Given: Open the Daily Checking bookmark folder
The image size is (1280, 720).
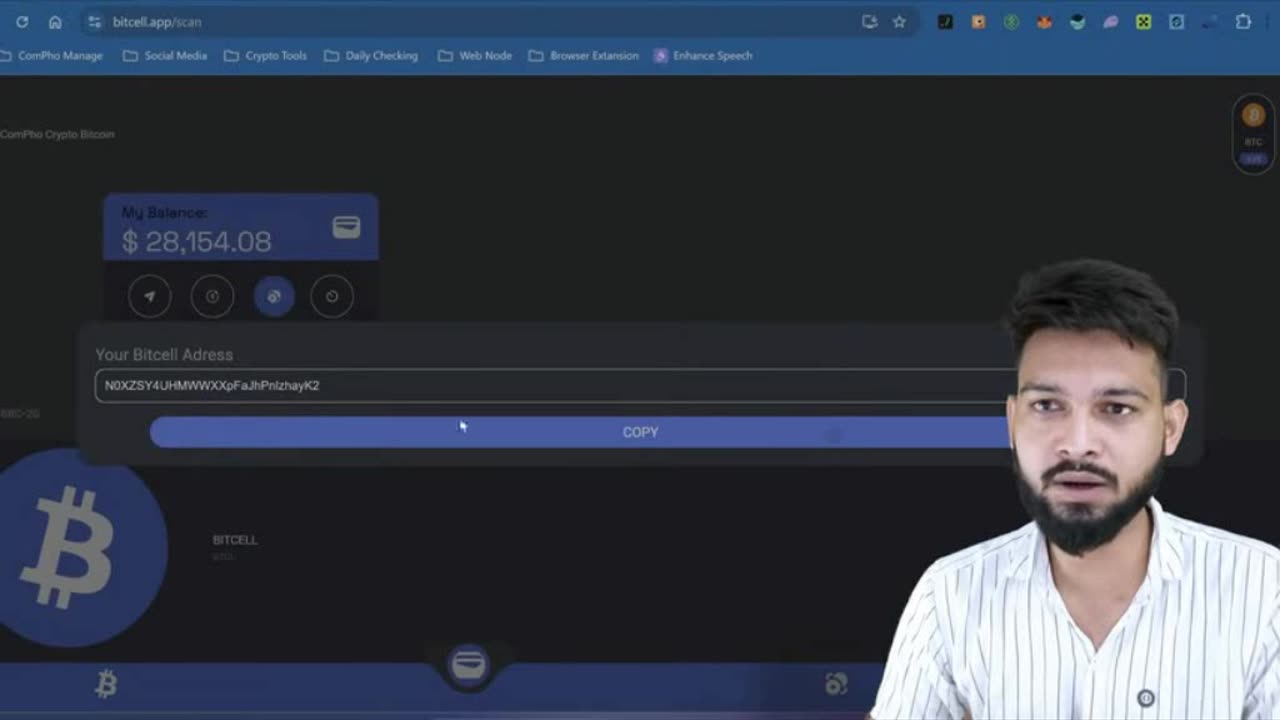Looking at the screenshot, I should pyautogui.click(x=371, y=56).
